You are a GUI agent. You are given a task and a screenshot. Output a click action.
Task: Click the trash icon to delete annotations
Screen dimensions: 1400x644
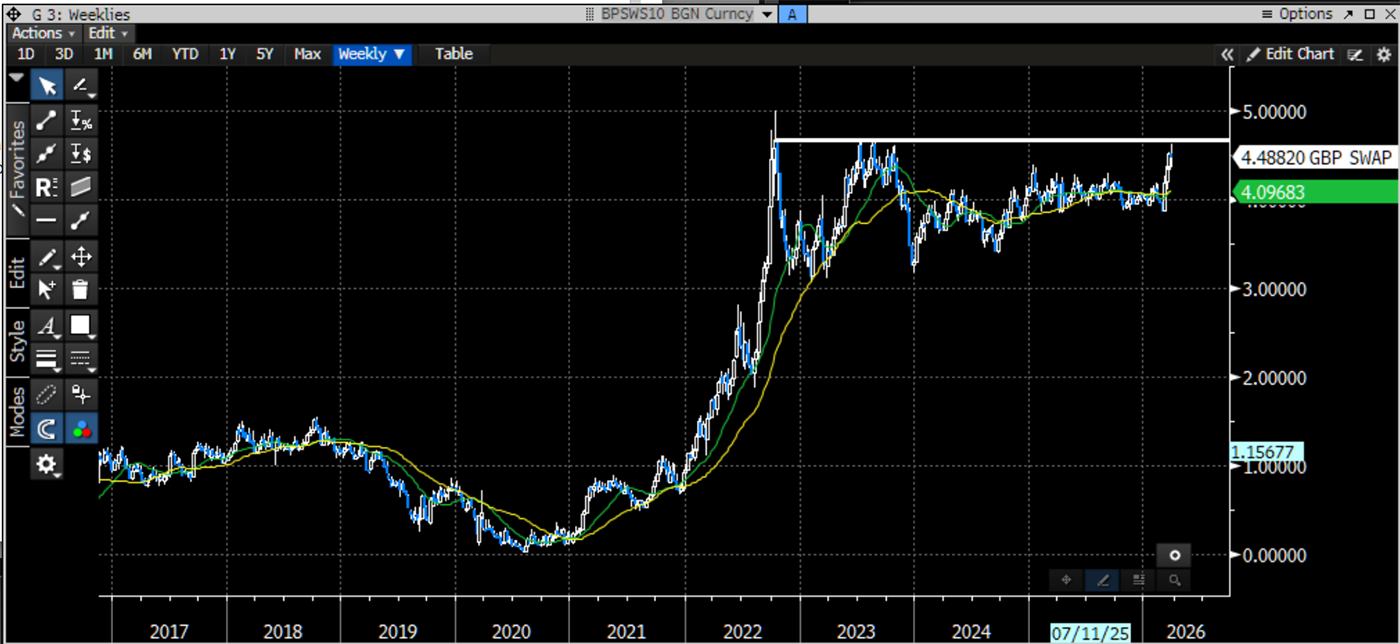(81, 291)
